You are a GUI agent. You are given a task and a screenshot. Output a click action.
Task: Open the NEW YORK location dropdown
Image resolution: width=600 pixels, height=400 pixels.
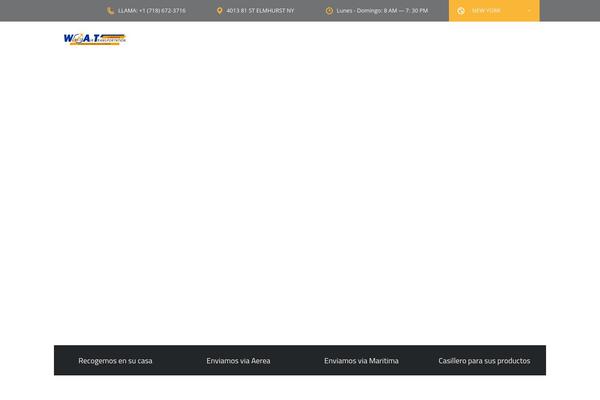tap(494, 11)
